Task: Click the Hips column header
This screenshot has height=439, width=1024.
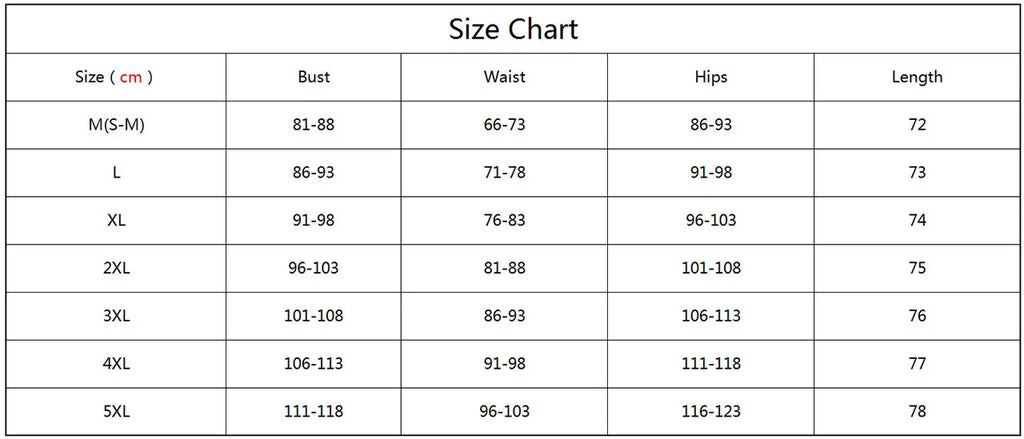Action: [711, 77]
